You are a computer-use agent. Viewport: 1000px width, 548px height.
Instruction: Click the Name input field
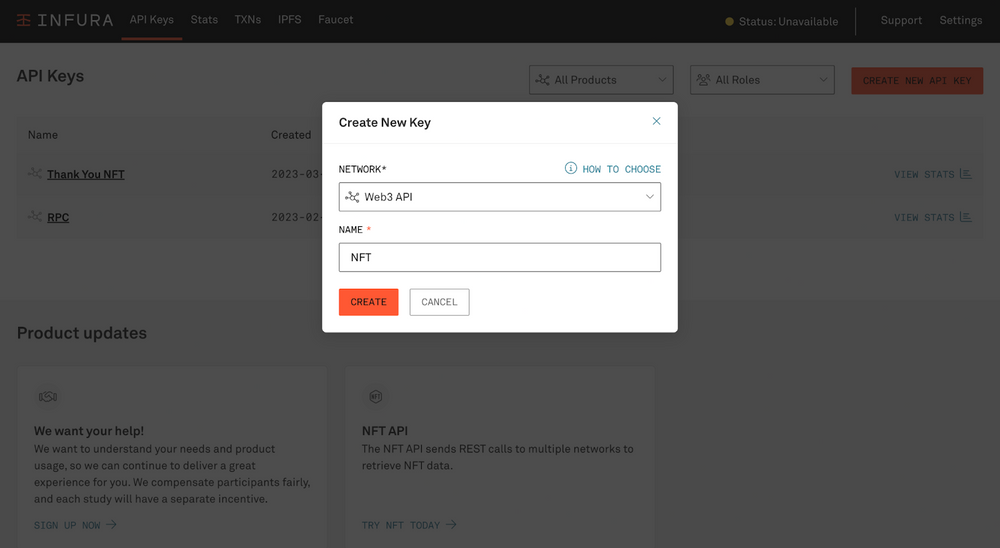point(499,257)
